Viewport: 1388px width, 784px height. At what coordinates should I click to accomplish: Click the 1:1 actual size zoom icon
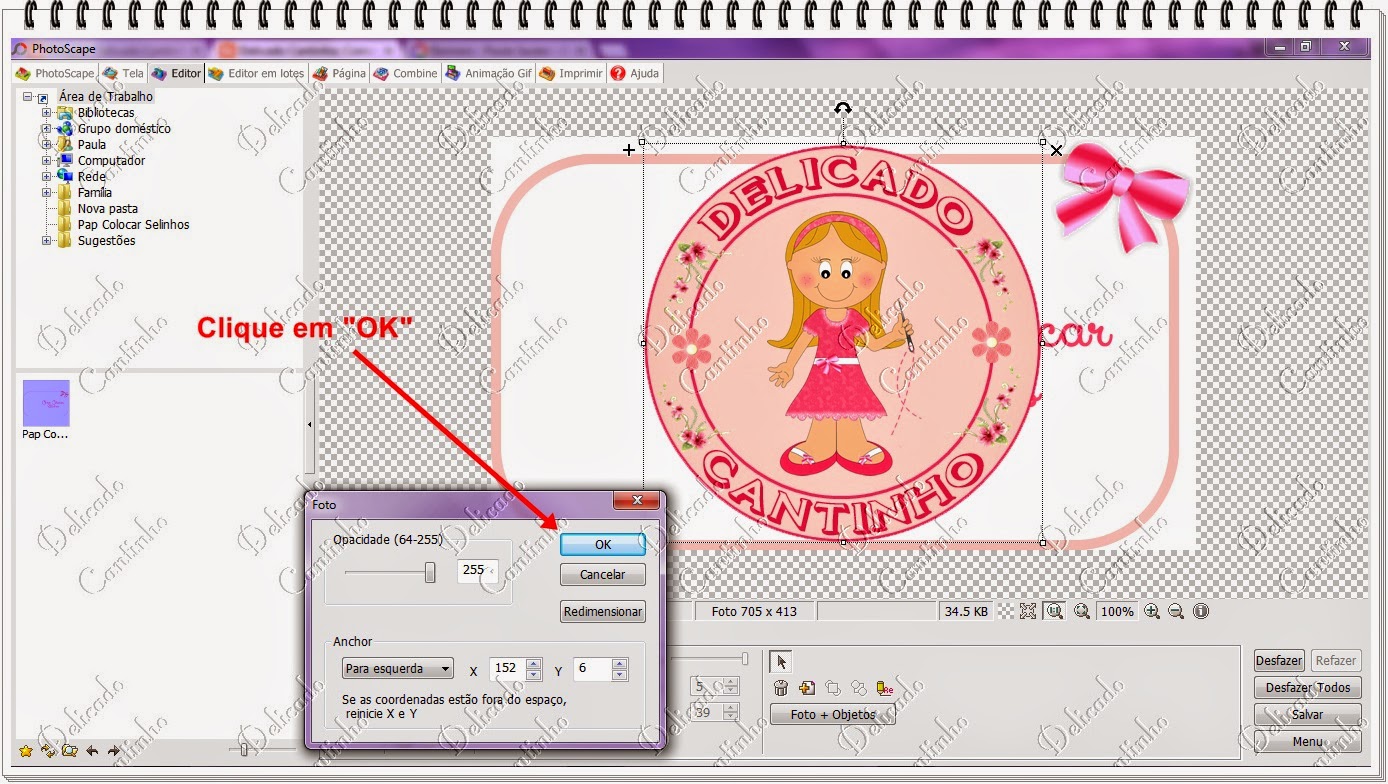click(1055, 611)
